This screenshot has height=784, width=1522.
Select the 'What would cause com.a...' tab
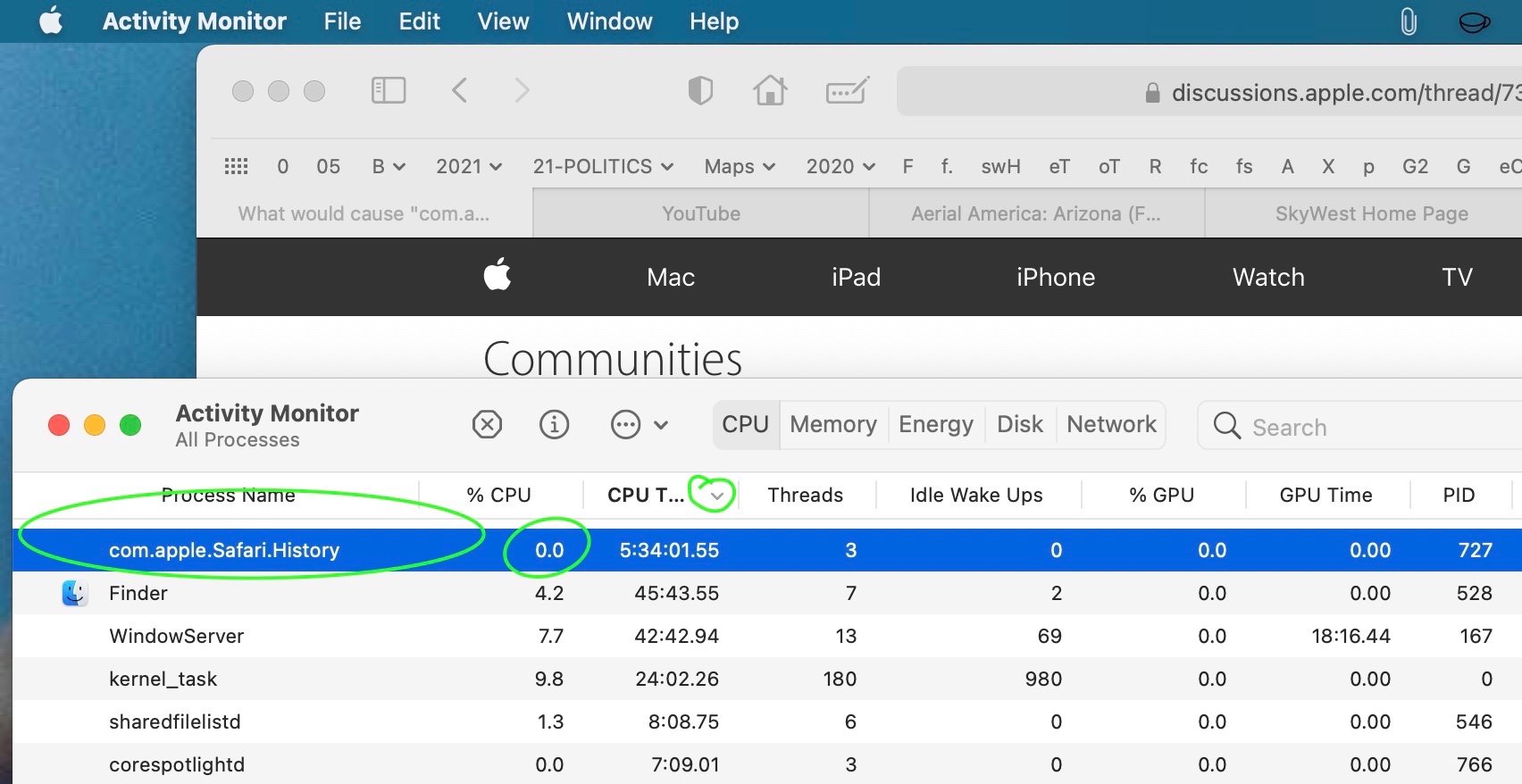point(364,213)
